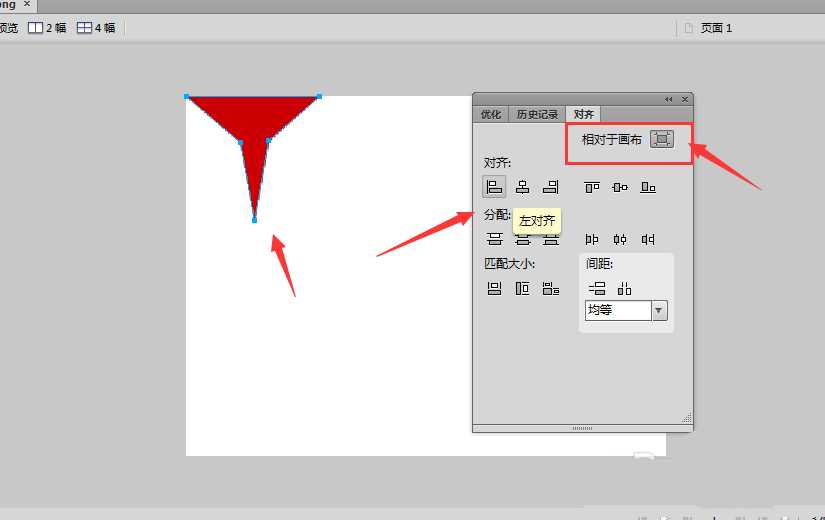The height and width of the screenshot is (520, 825).
Task: Align objects to top edge
Action: (x=592, y=187)
